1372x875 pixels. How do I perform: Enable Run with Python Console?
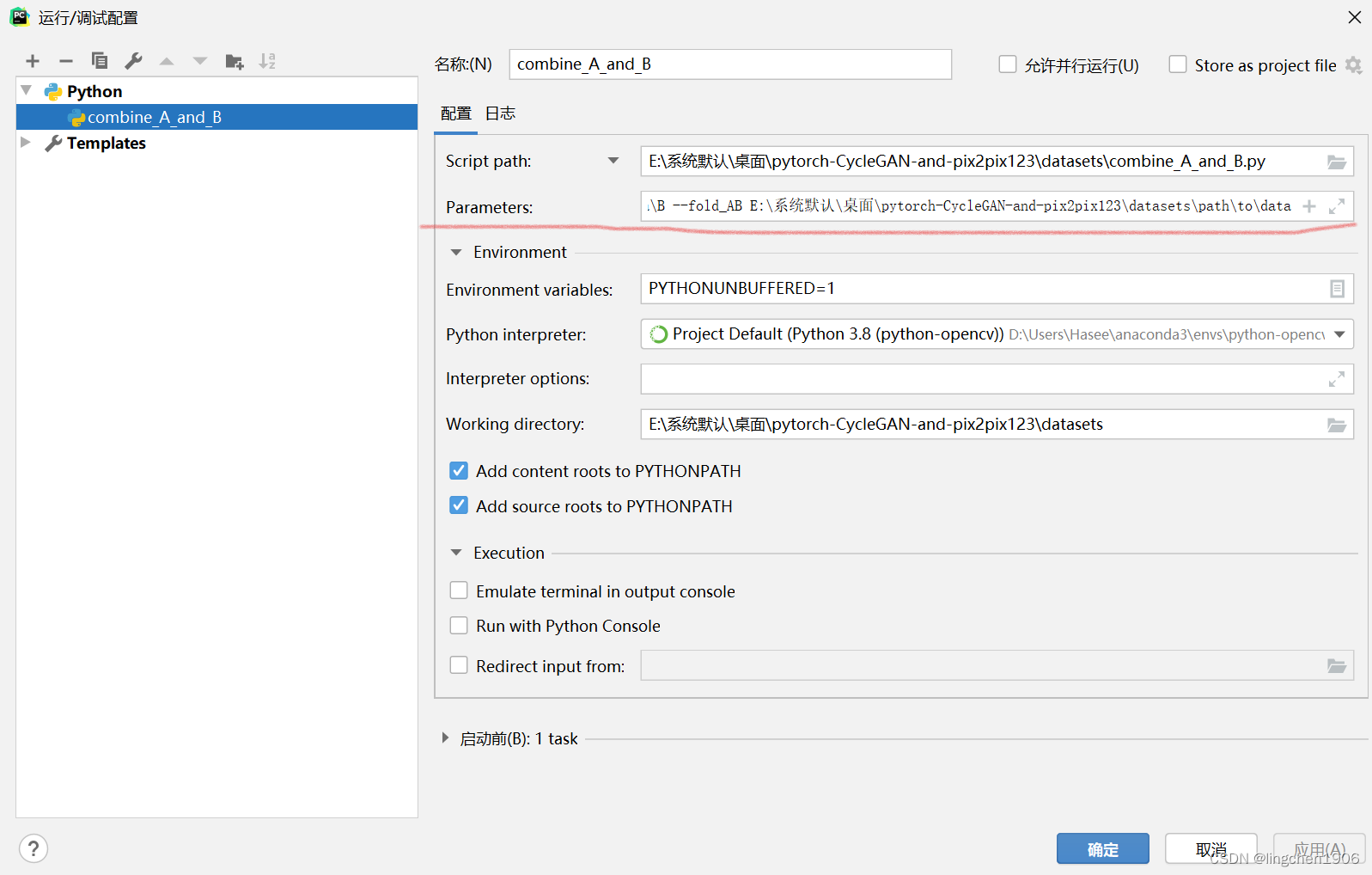click(459, 626)
